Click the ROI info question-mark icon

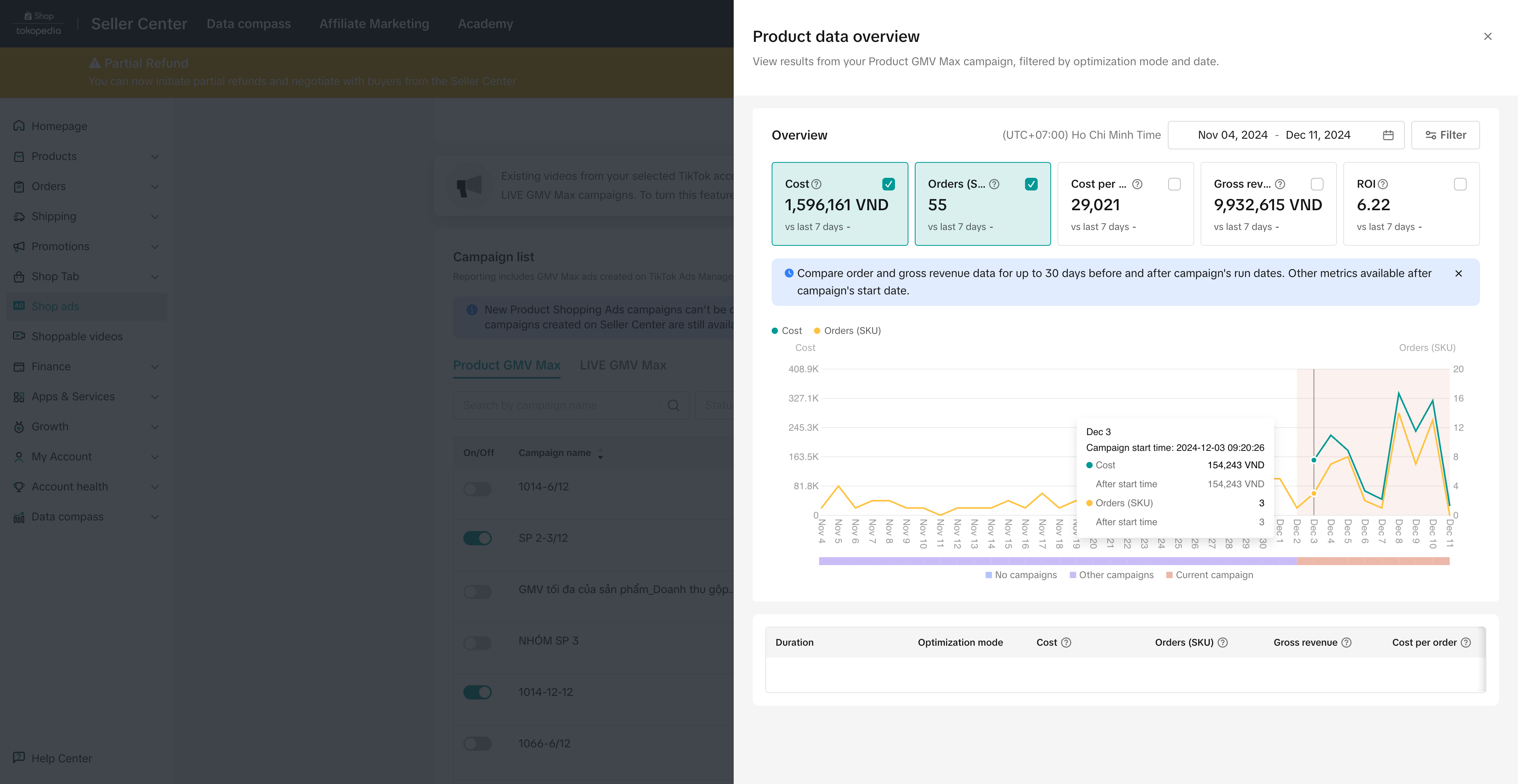tap(1383, 185)
